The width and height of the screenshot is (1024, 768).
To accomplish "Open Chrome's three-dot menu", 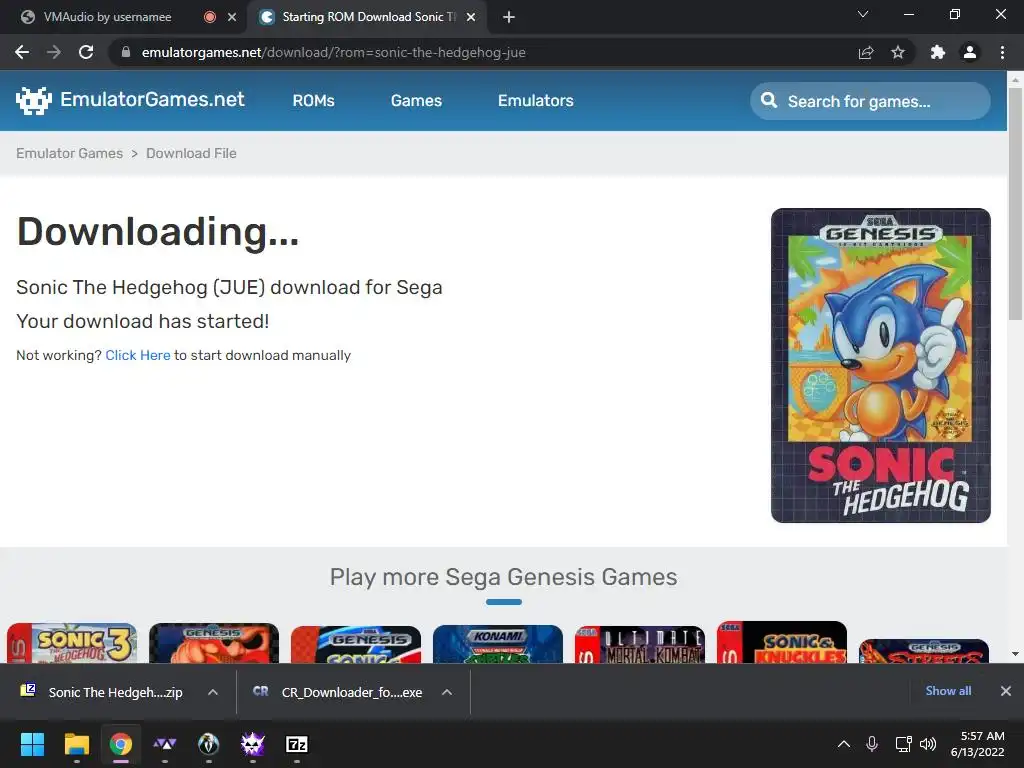I will point(1002,52).
